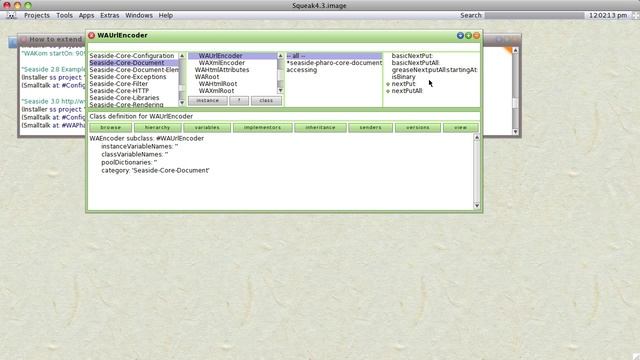This screenshot has height=360, width=640.
Task: Open the view dropdown button
Action: coord(460,128)
